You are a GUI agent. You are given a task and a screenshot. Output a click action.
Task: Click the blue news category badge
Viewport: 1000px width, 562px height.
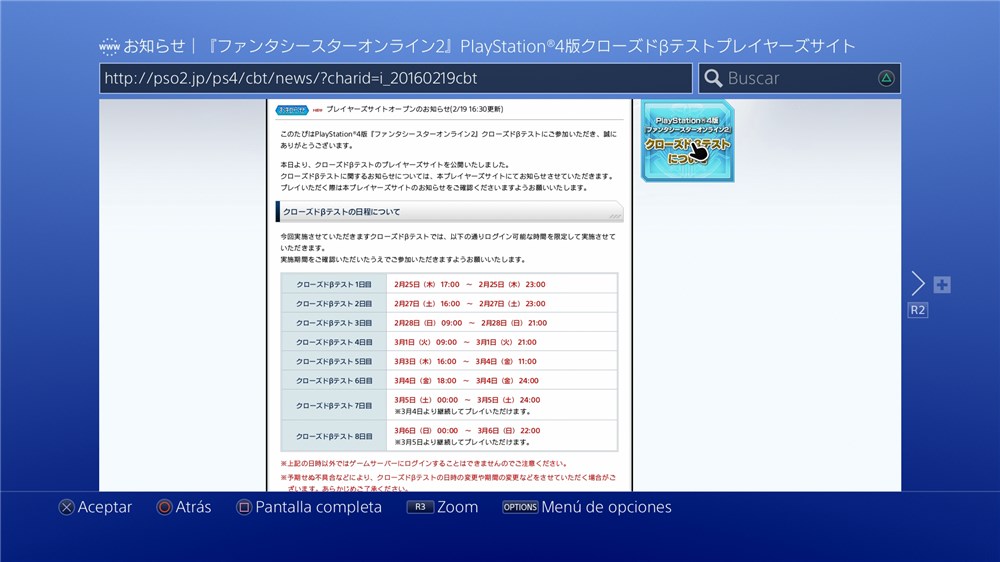(x=292, y=110)
